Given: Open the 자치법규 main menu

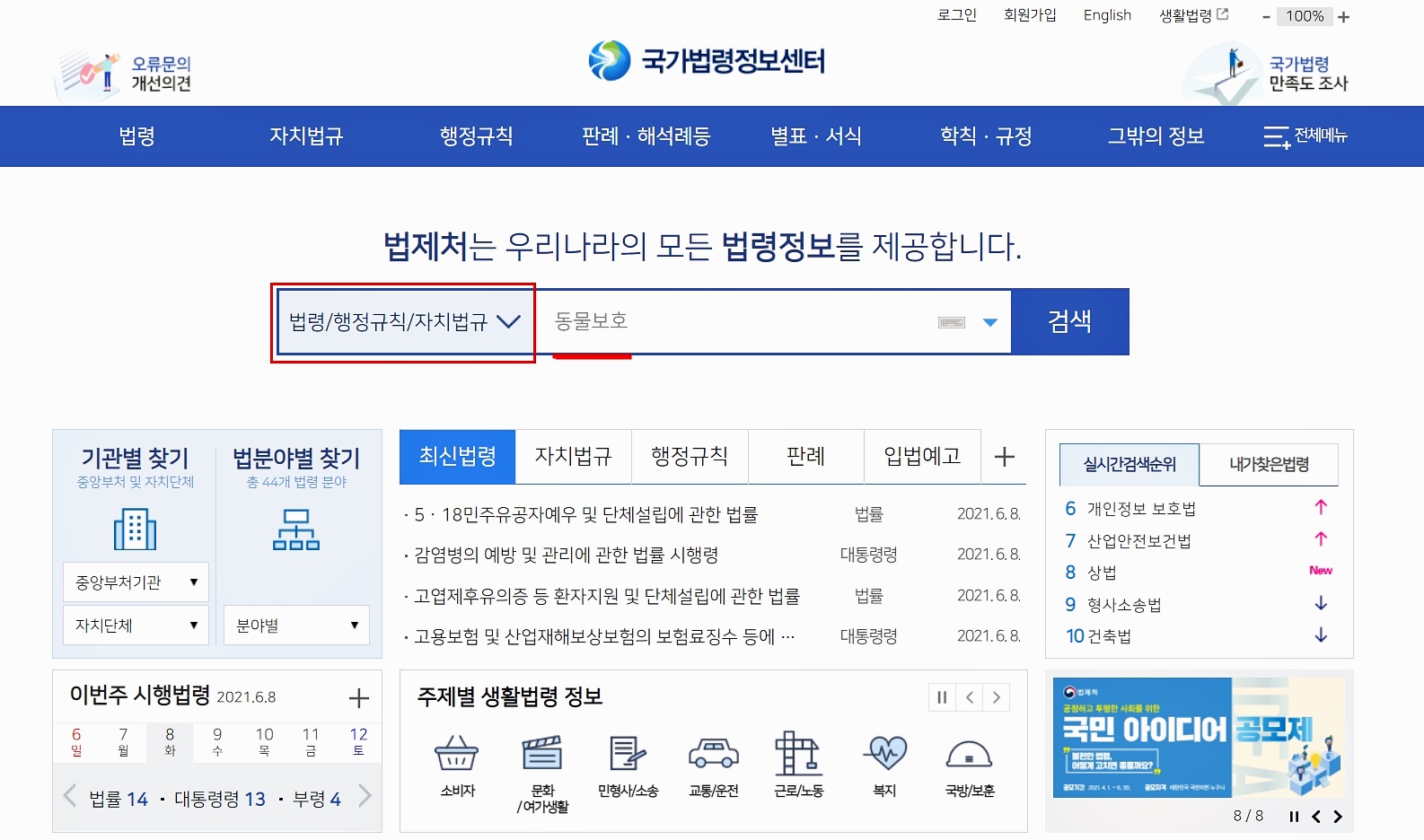Looking at the screenshot, I should (x=306, y=136).
